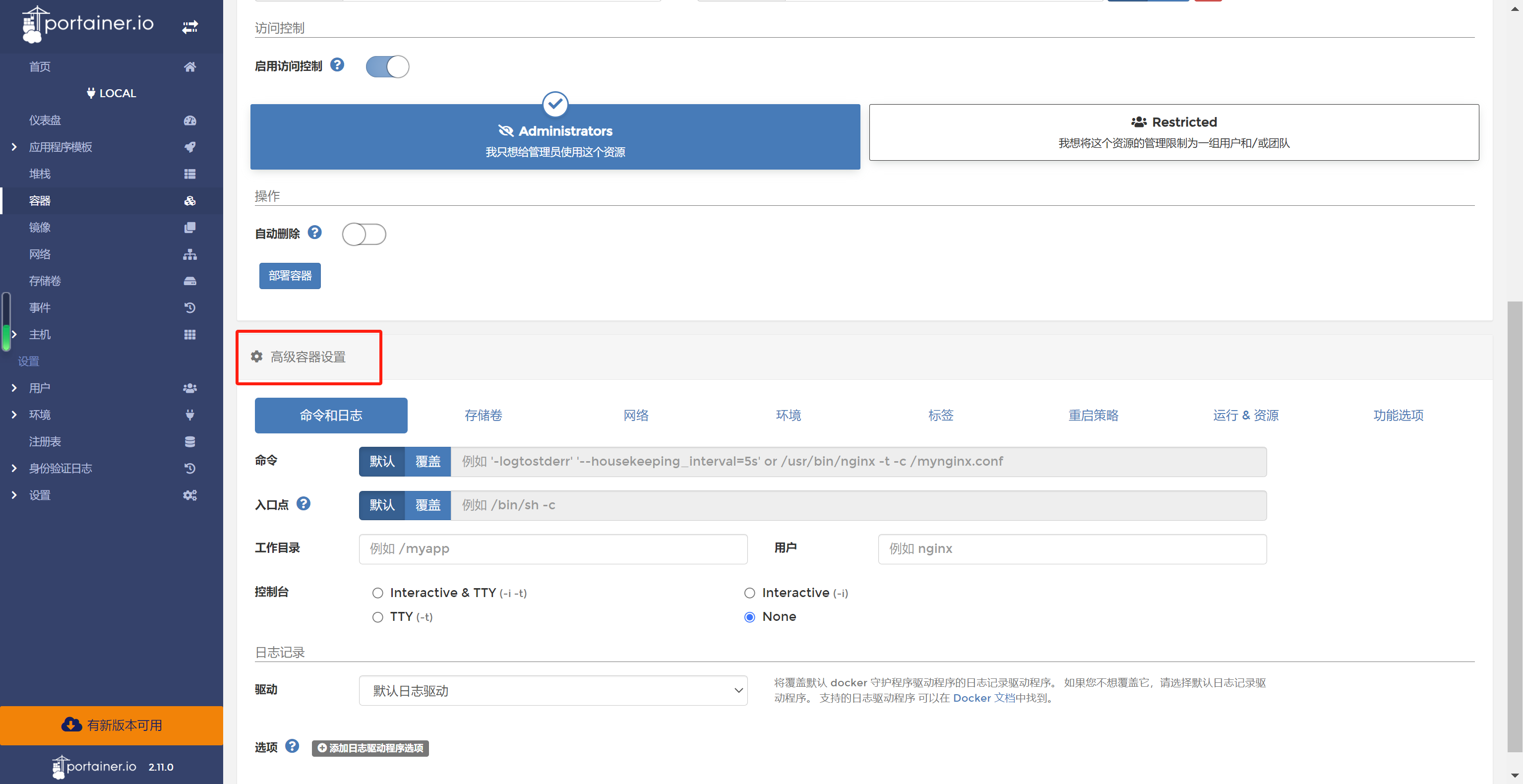This screenshot has height=784, width=1523.
Task: Expand the 用户 sidebar chevron
Action: point(14,388)
